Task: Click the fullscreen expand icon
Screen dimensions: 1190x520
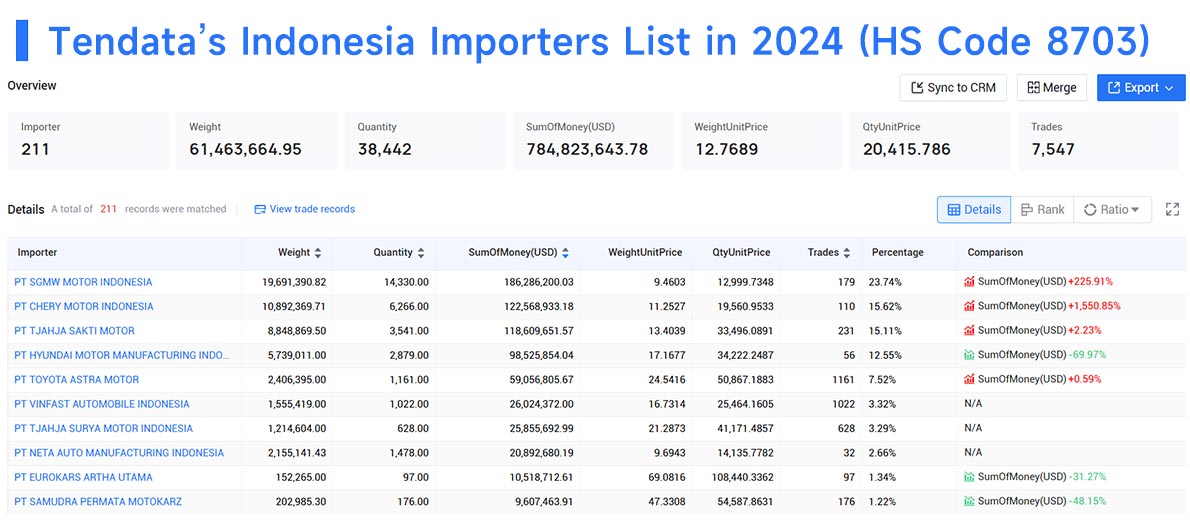Action: pos(1172,210)
